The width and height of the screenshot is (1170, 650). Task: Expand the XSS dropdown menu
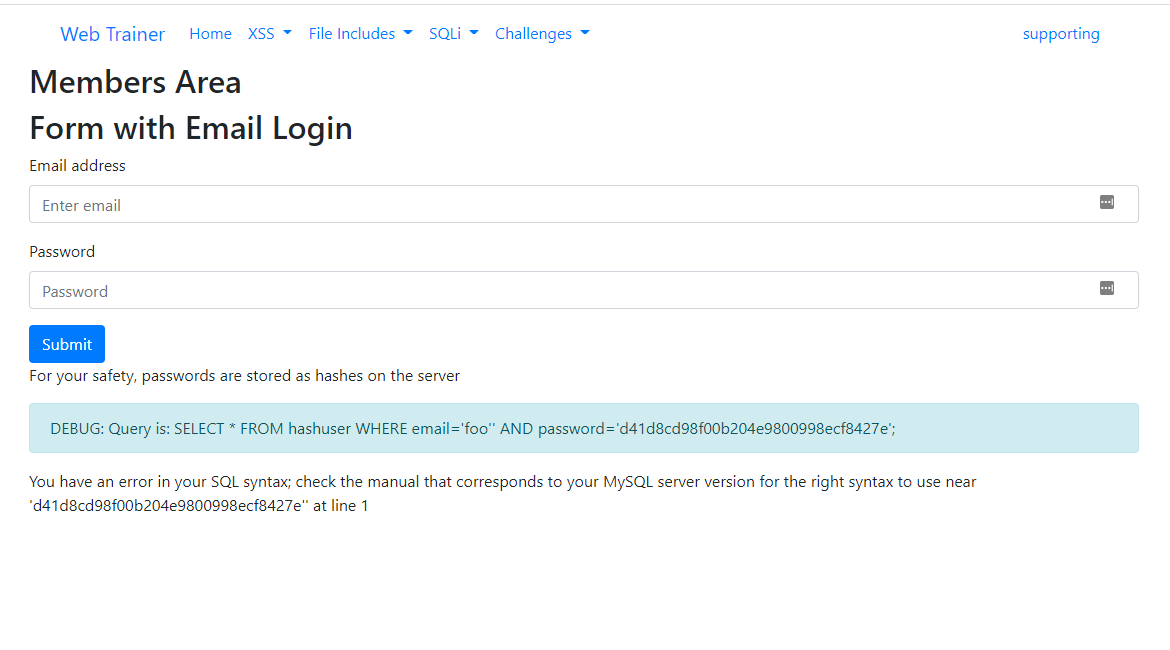pos(269,34)
